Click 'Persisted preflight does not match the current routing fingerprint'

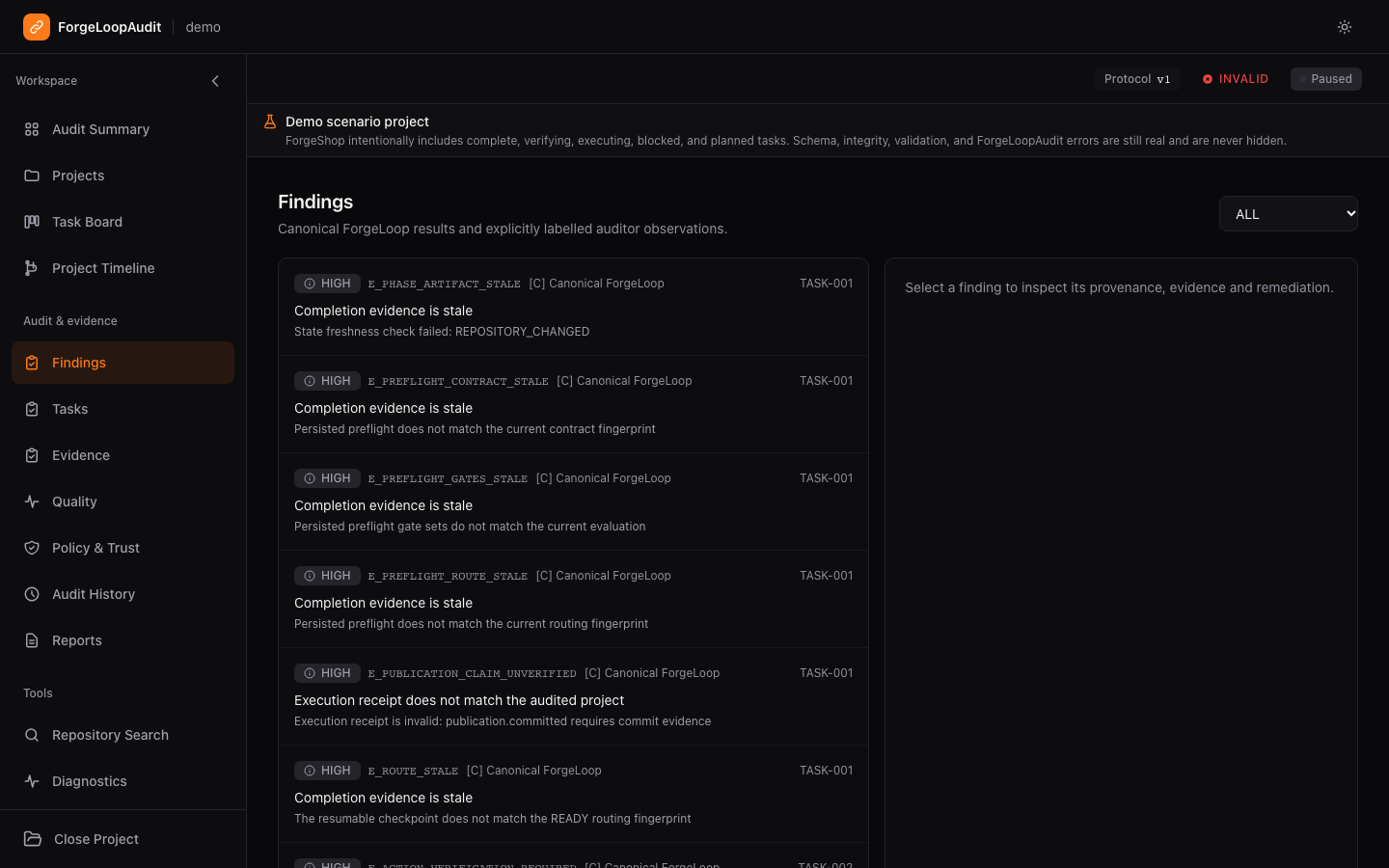point(471,624)
